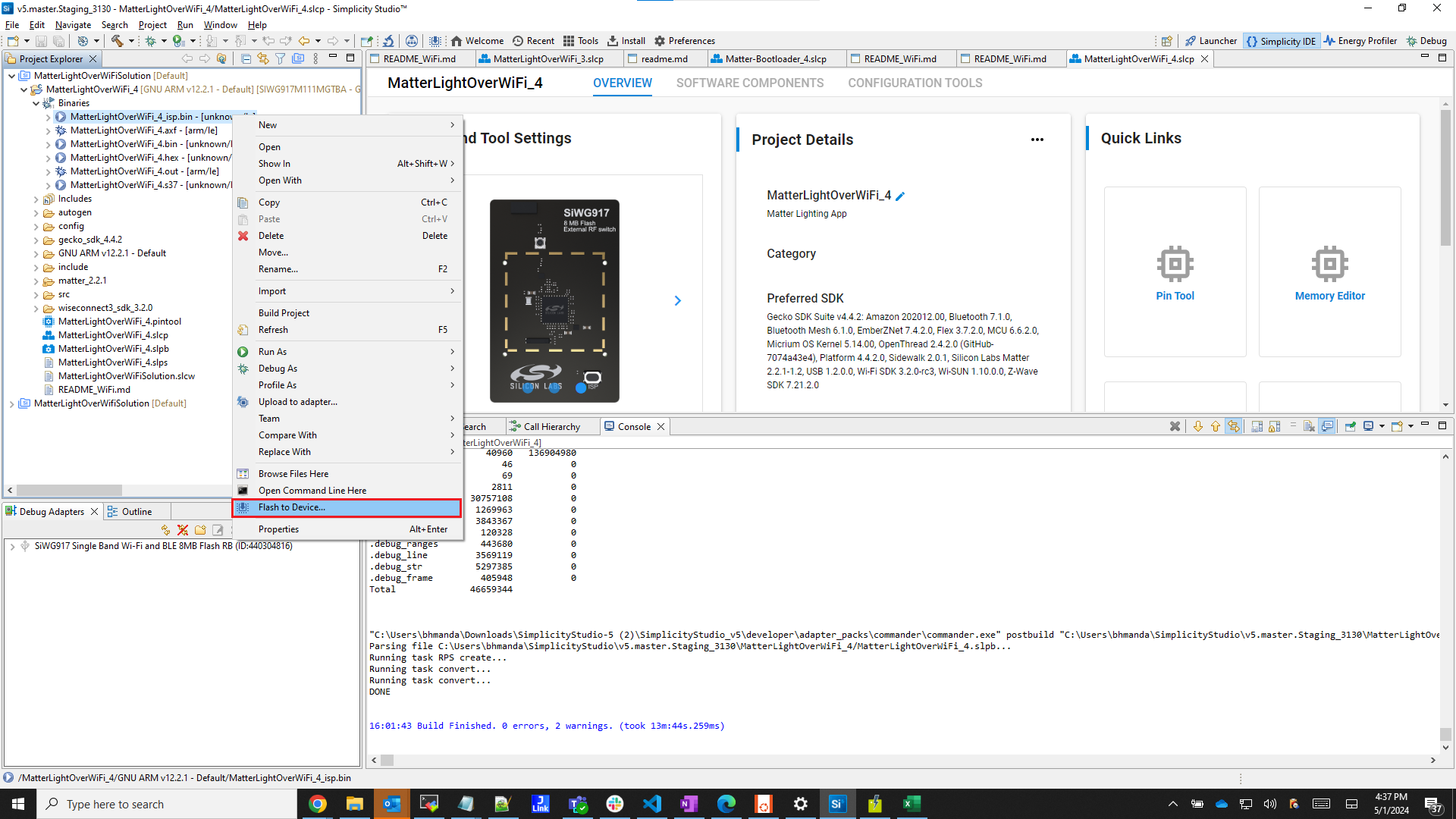Open the Project menu in menu bar
Image resolution: width=1456 pixels, height=819 pixels.
[x=152, y=25]
